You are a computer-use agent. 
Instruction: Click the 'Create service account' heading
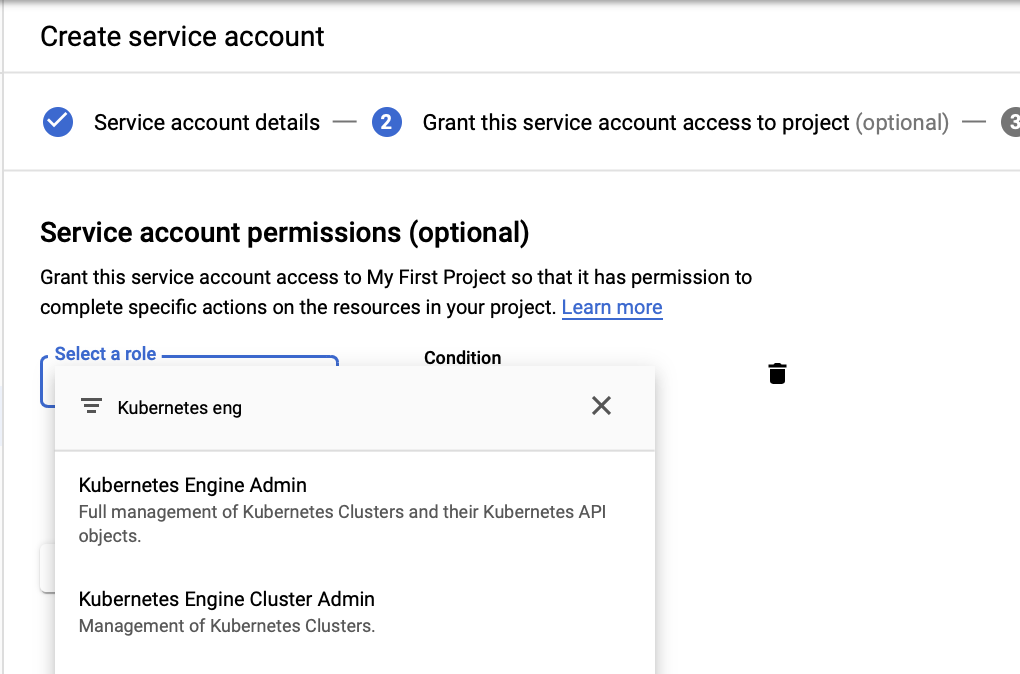point(182,36)
